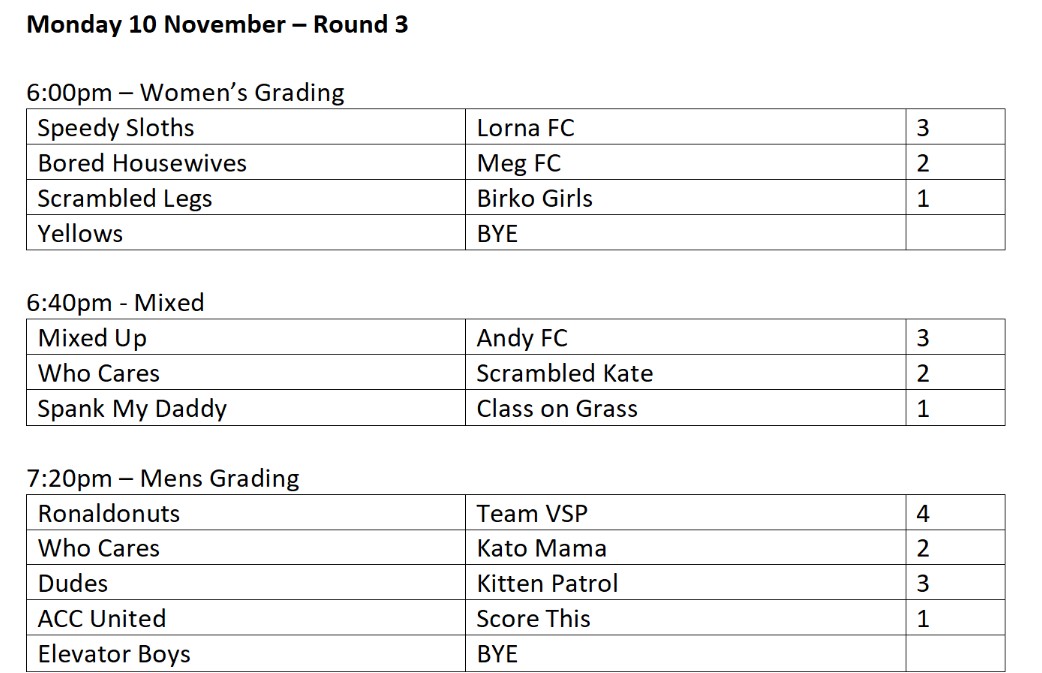Select the Bored Housewives cell
This screenshot has height=673, width=1042.
142,163
